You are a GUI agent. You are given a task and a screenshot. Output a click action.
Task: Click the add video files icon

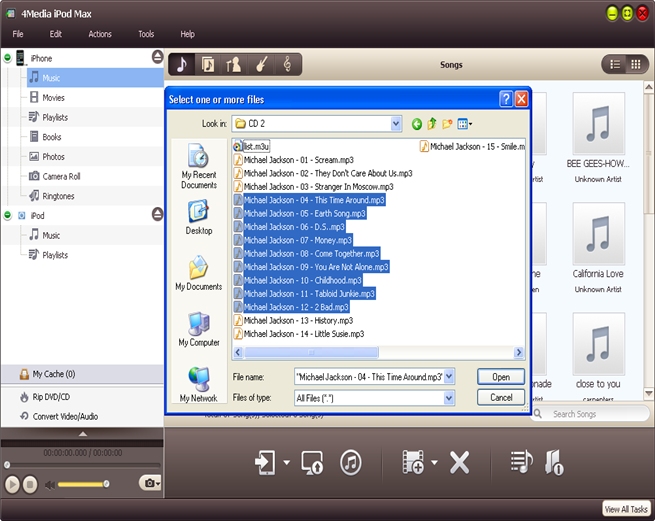point(413,462)
